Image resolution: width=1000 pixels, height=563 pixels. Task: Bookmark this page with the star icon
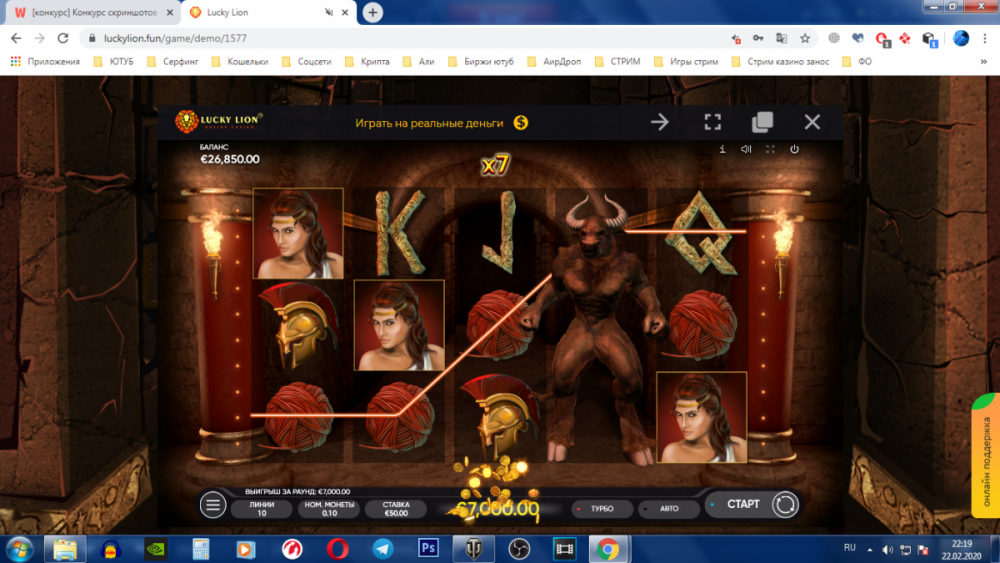tap(805, 38)
